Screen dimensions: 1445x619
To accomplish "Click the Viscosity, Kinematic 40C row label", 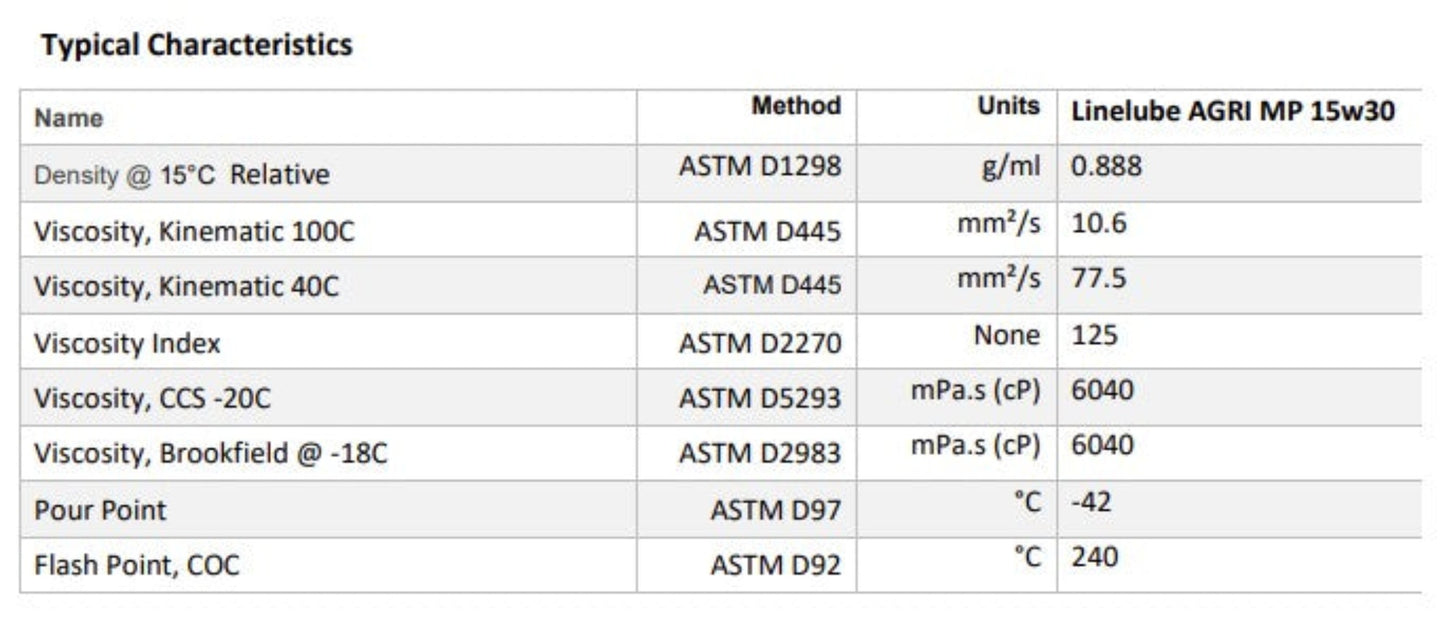I will point(186,287).
